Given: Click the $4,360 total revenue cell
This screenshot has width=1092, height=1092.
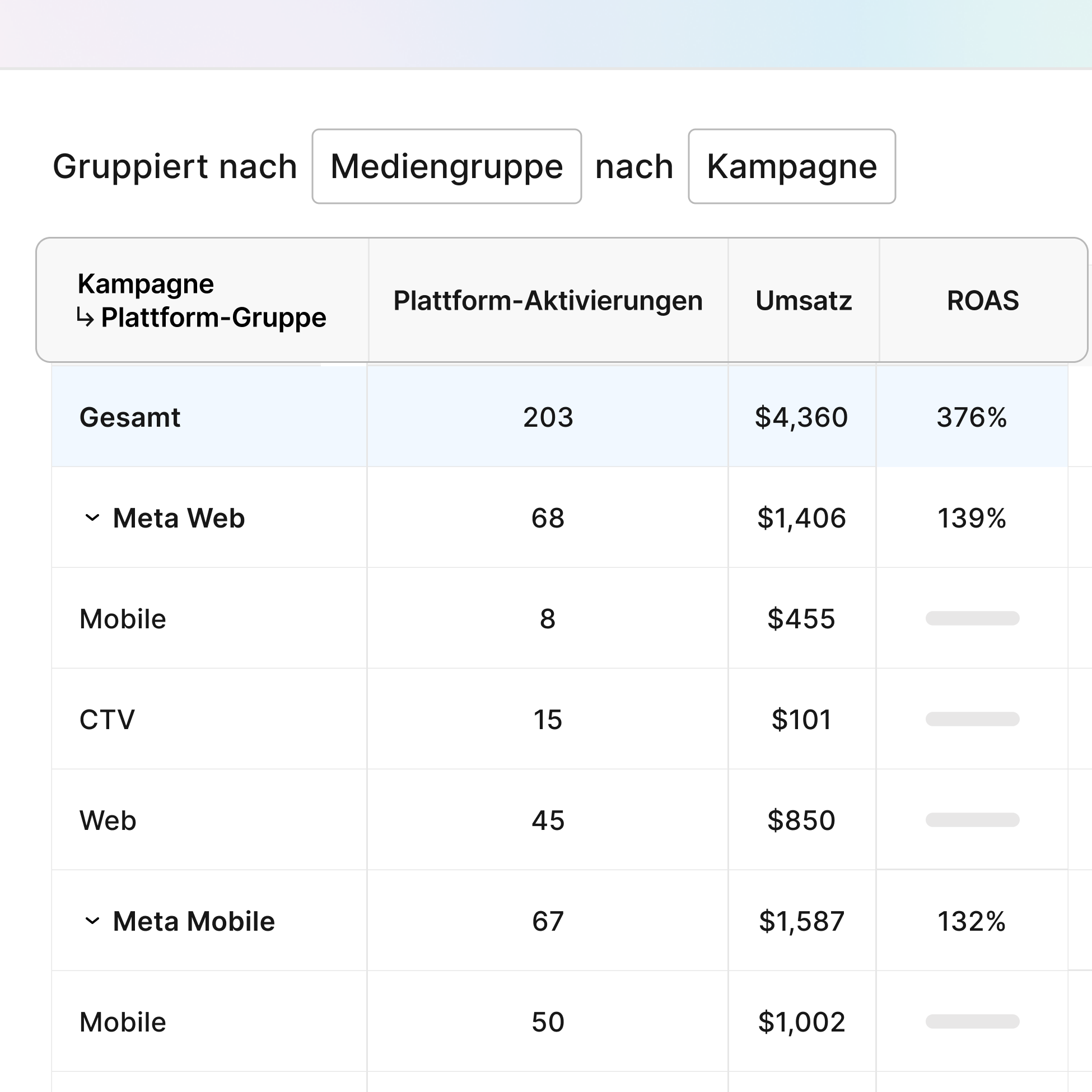Looking at the screenshot, I should pyautogui.click(x=801, y=417).
